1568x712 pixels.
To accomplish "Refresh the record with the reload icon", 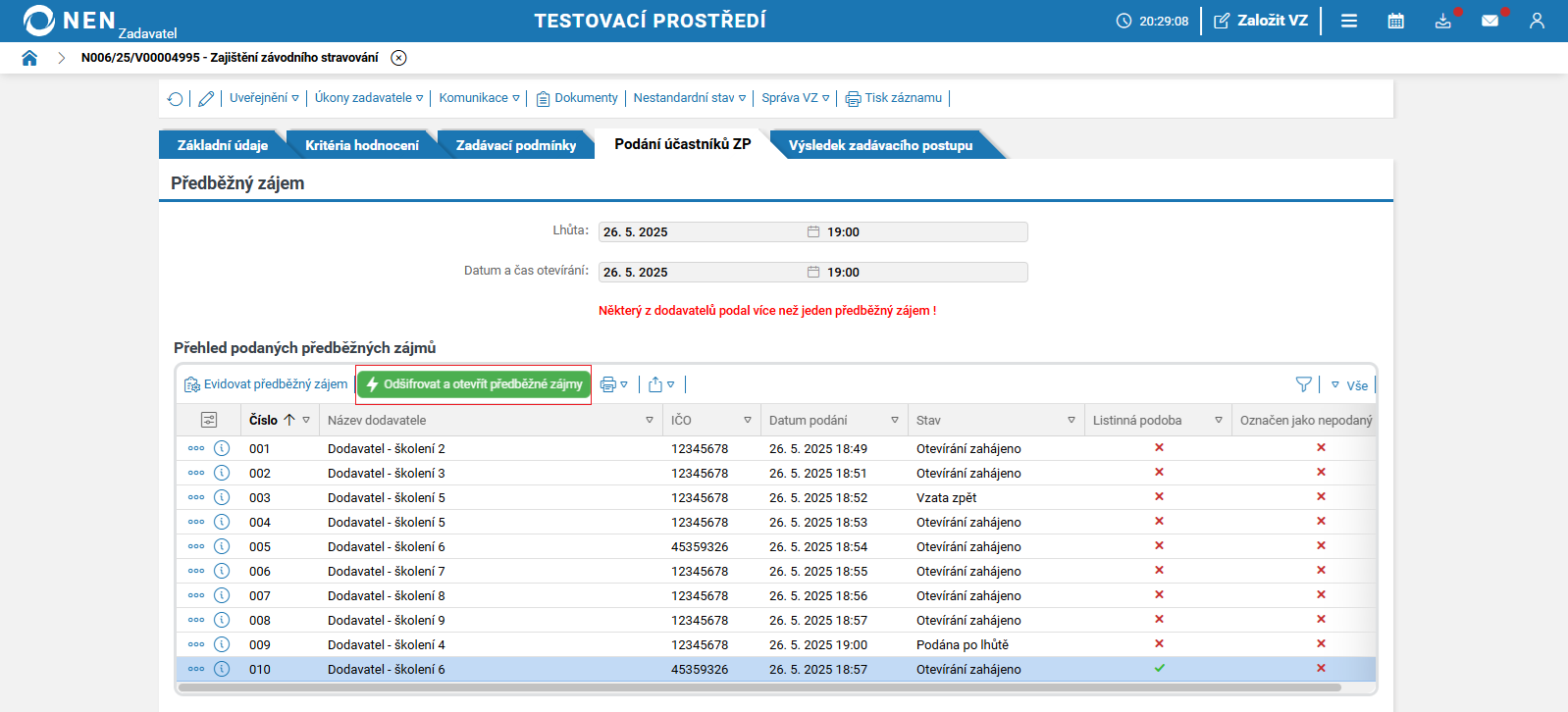I will click(x=175, y=98).
